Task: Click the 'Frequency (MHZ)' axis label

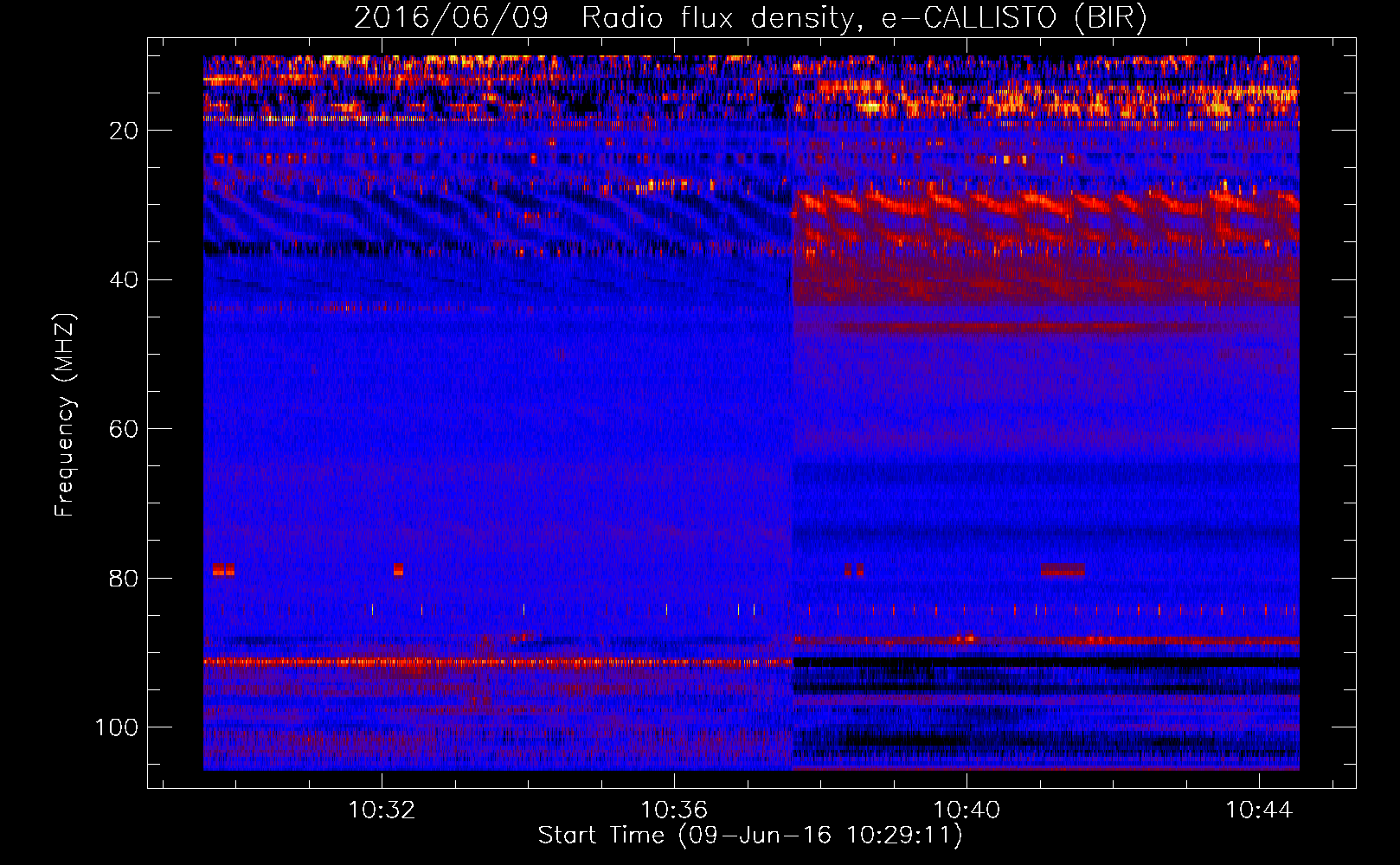Action: [x=65, y=414]
